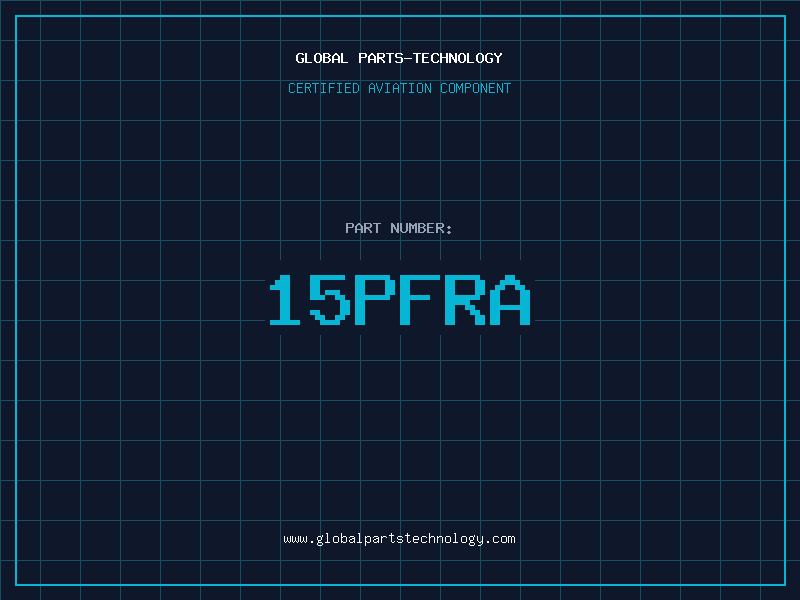Click the letter A in the part number
Image resolution: width=800 pixels, height=600 pixels.
[x=509, y=300]
